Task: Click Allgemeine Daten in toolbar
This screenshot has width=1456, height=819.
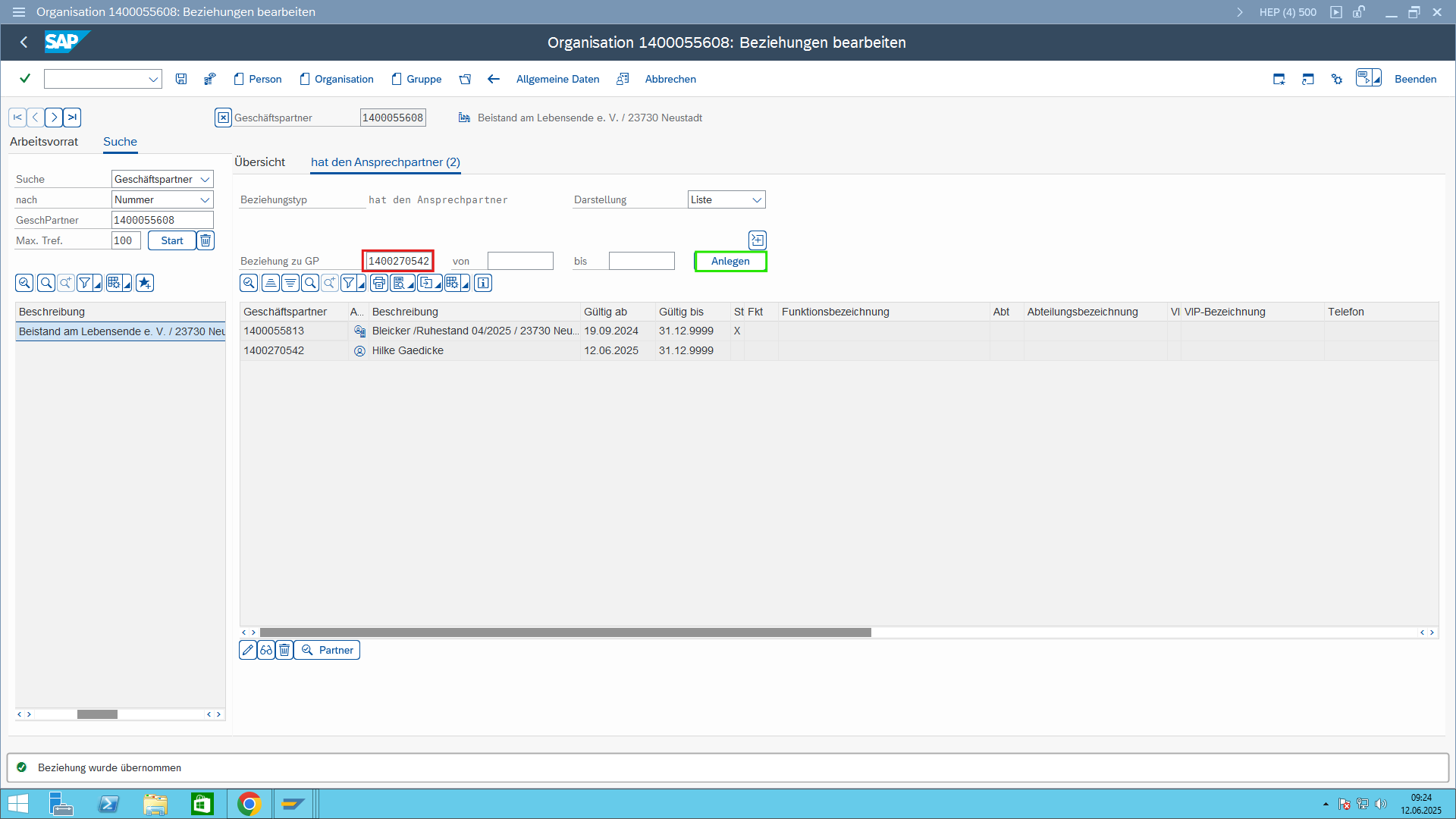Action: 557,79
